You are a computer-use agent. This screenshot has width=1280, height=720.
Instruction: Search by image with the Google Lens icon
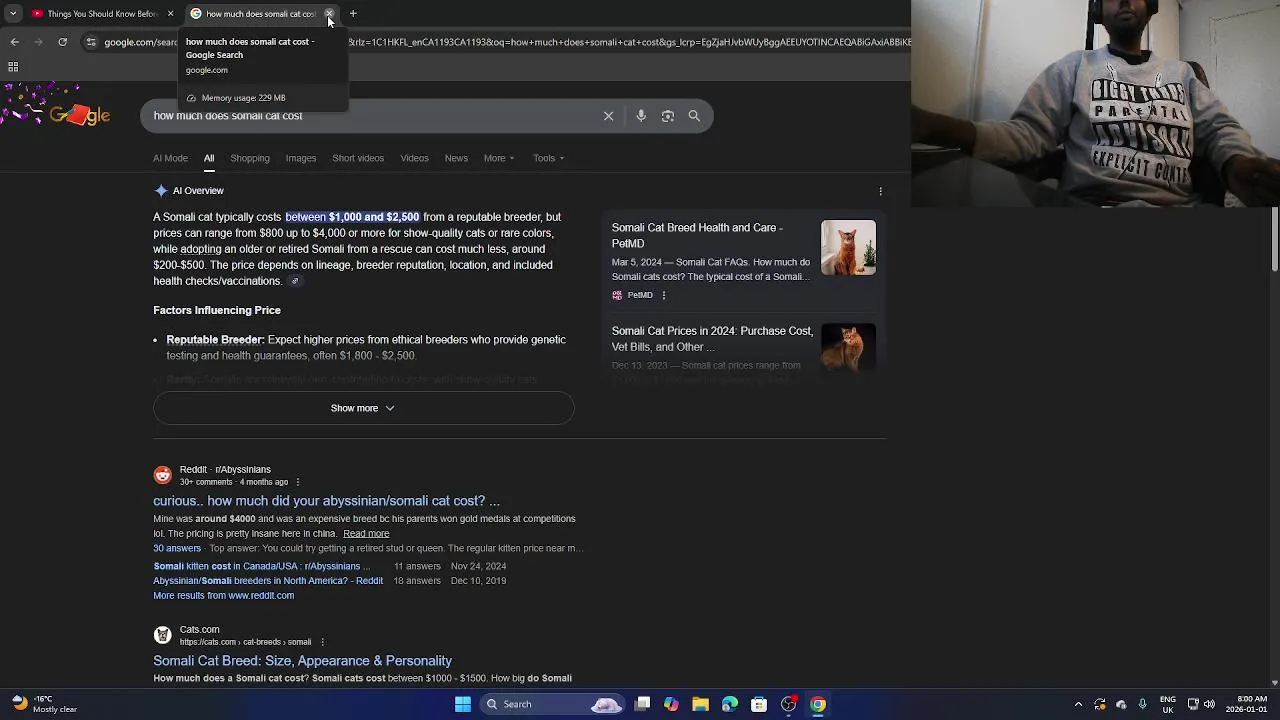667,116
